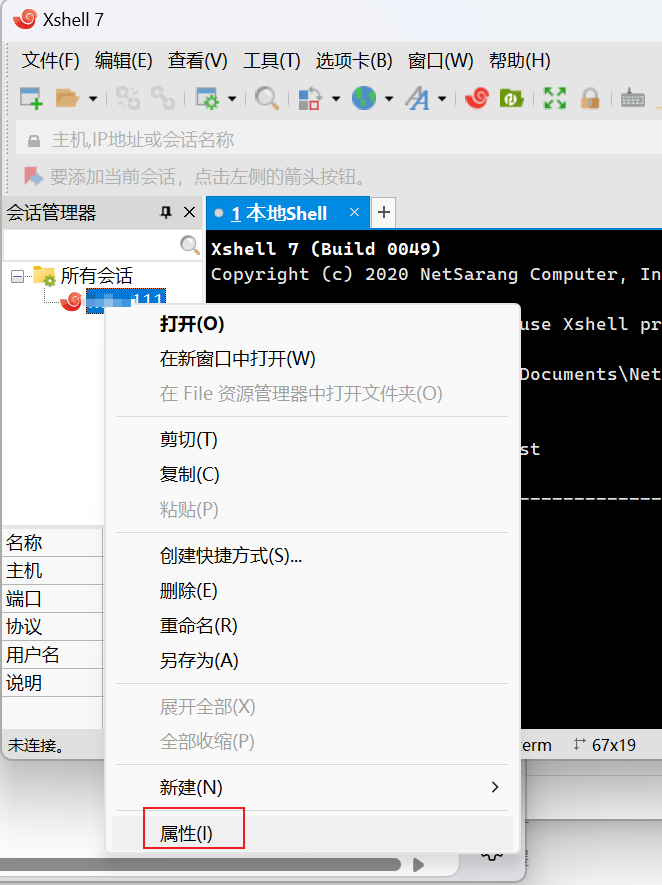Screen dimensions: 662x885
Task: Open the 选项卡(B) menu
Action: (354, 60)
